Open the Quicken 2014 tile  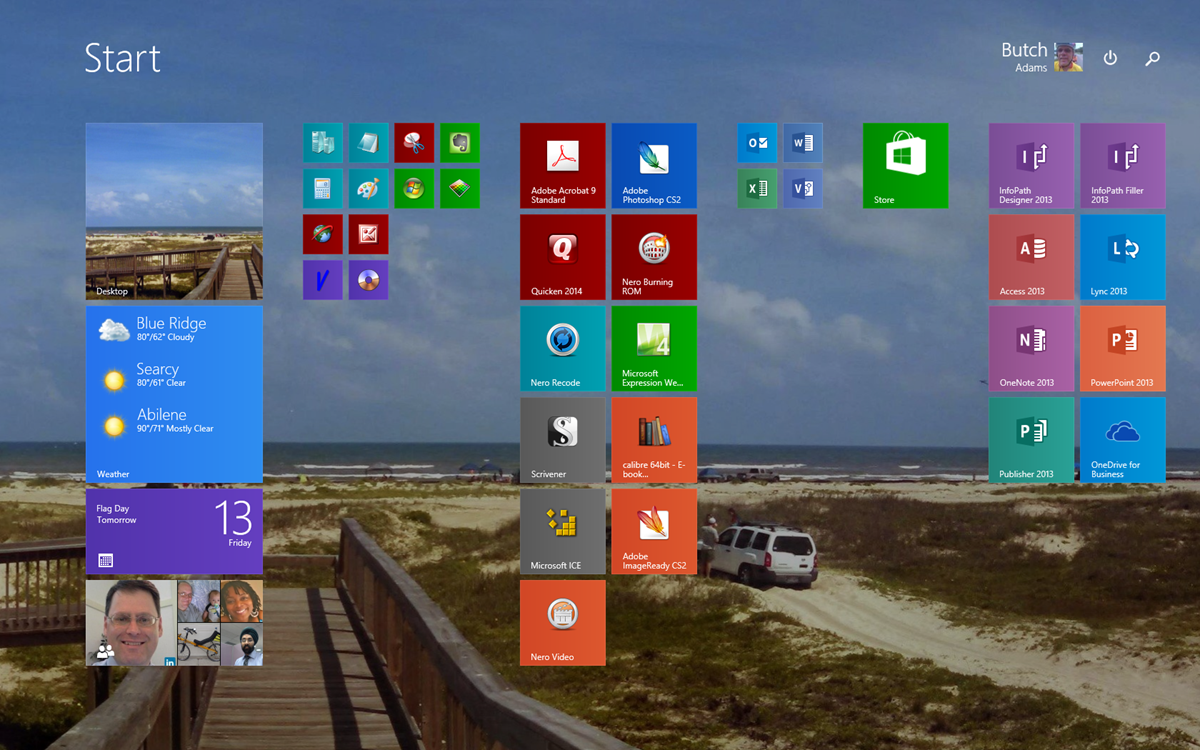[563, 257]
